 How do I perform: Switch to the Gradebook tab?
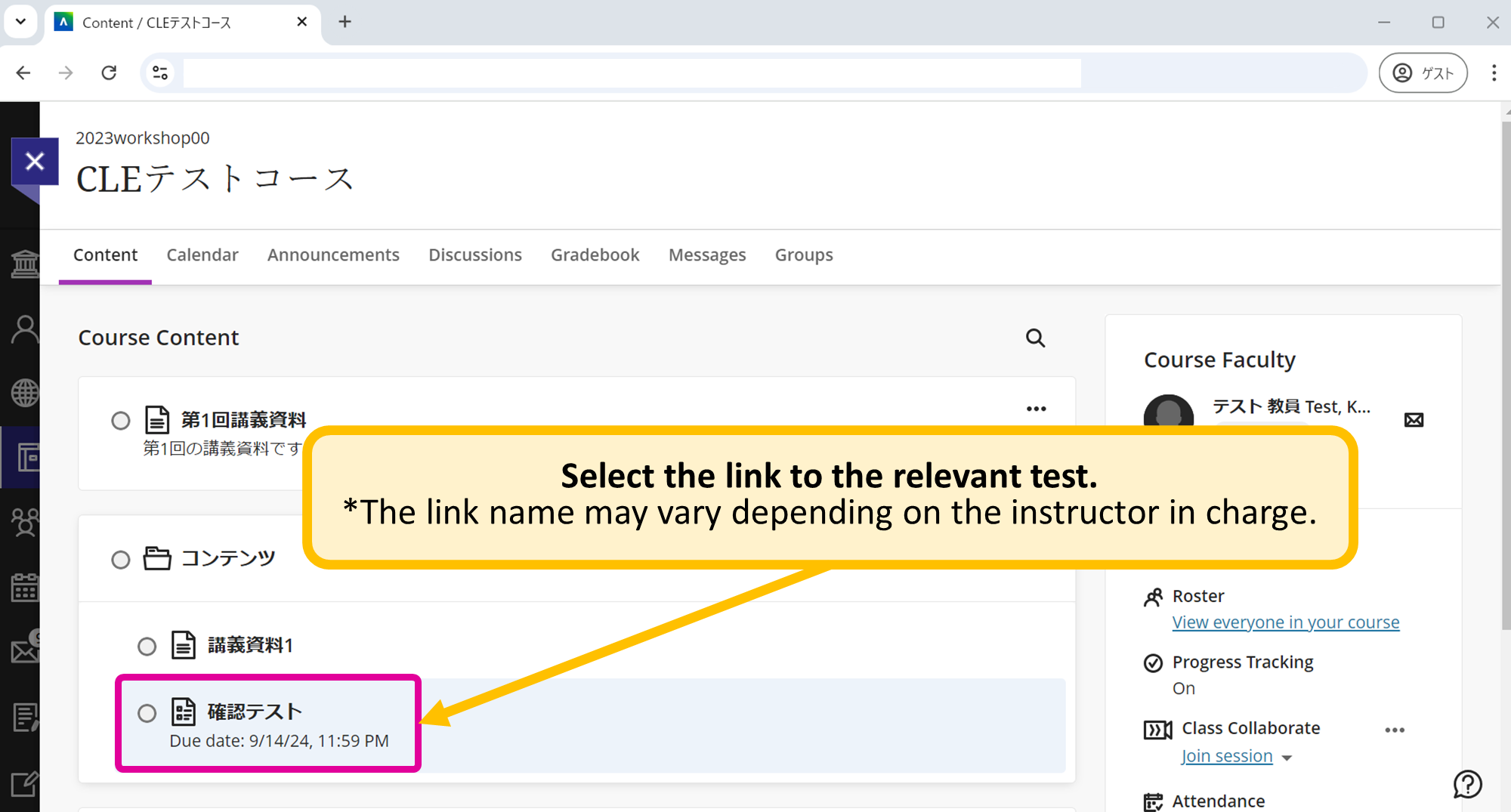click(x=595, y=255)
